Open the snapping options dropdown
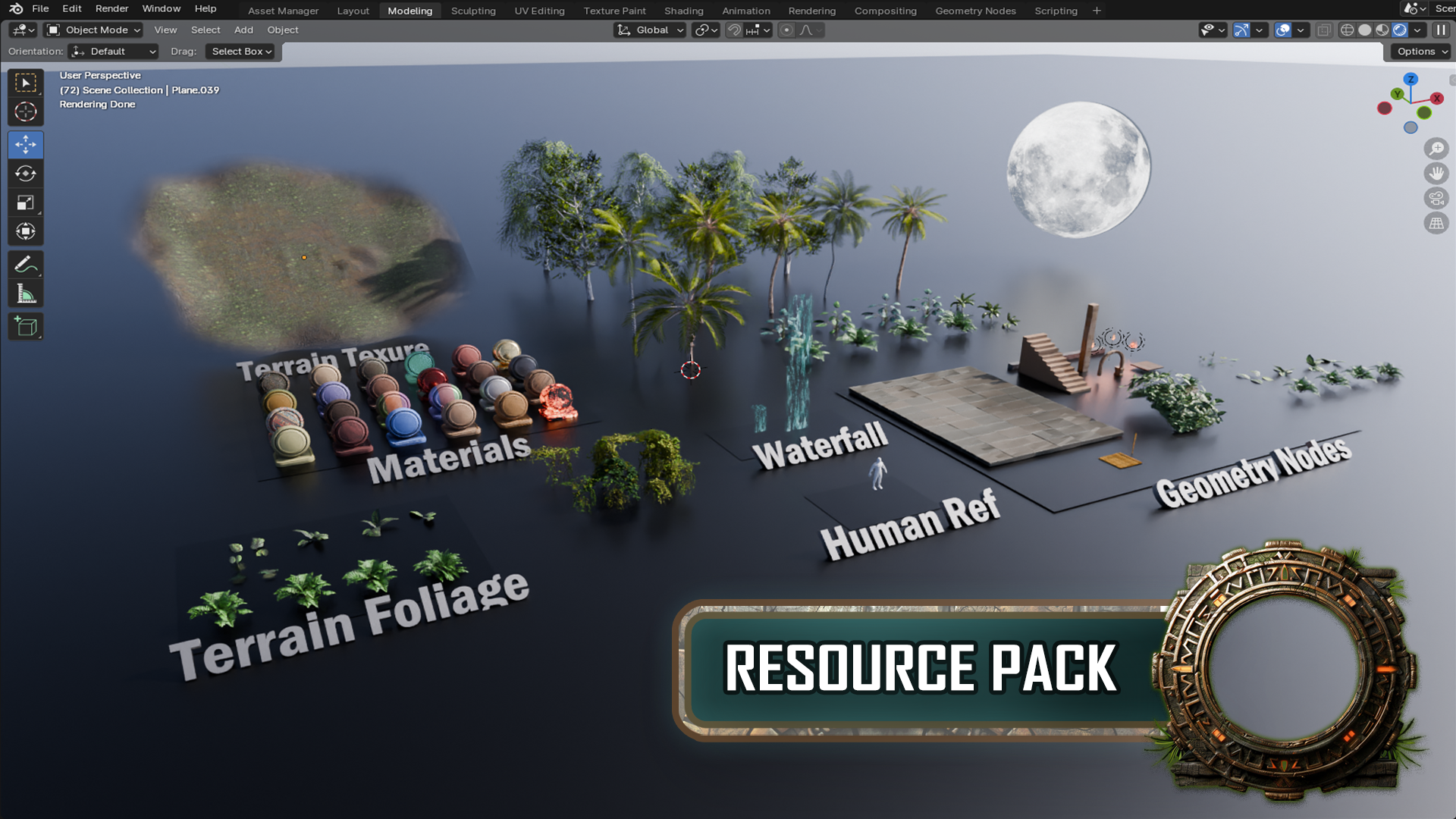Viewport: 1456px width, 819px height. pos(758,30)
